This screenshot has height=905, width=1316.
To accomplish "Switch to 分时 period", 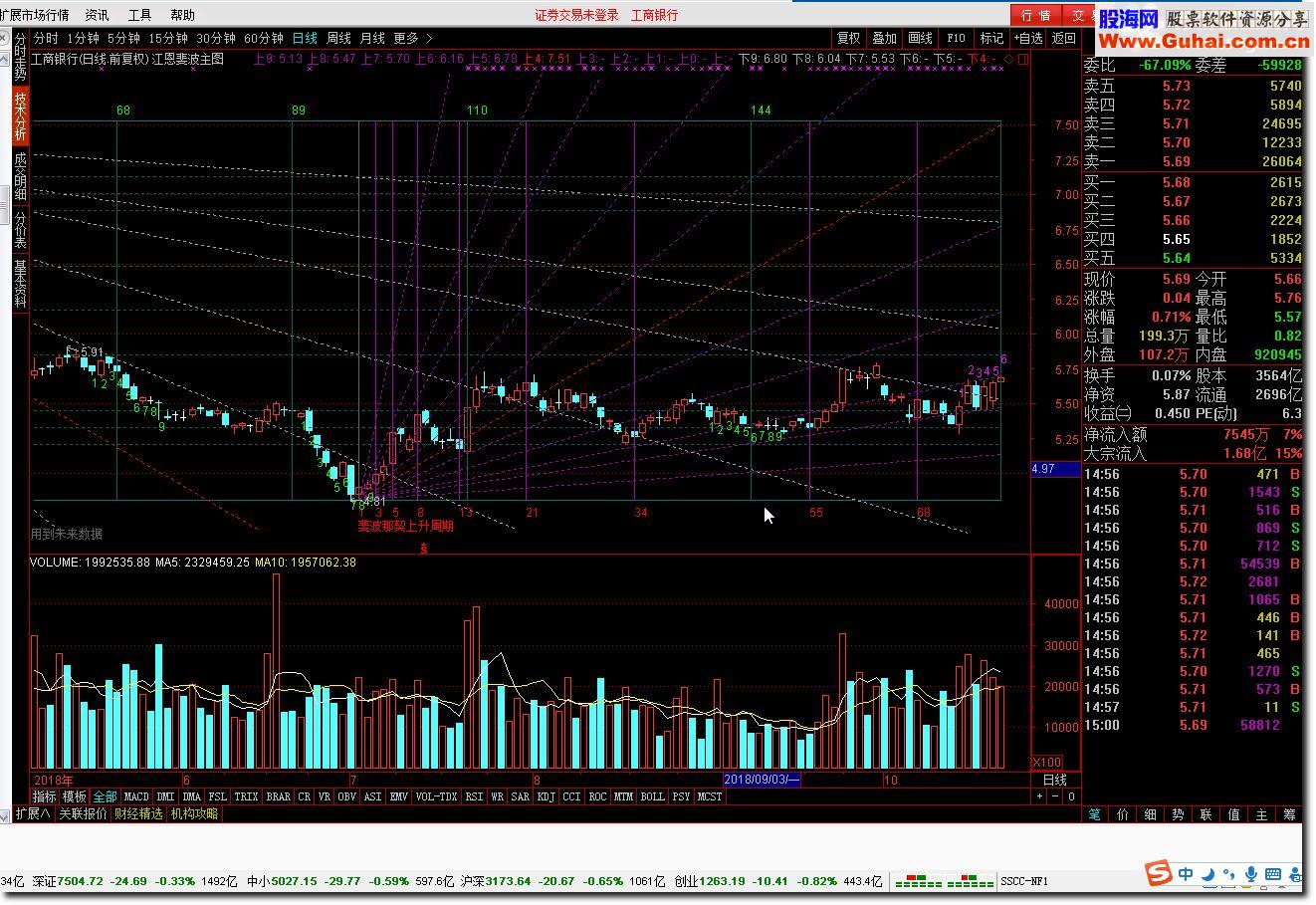I will (47, 38).
